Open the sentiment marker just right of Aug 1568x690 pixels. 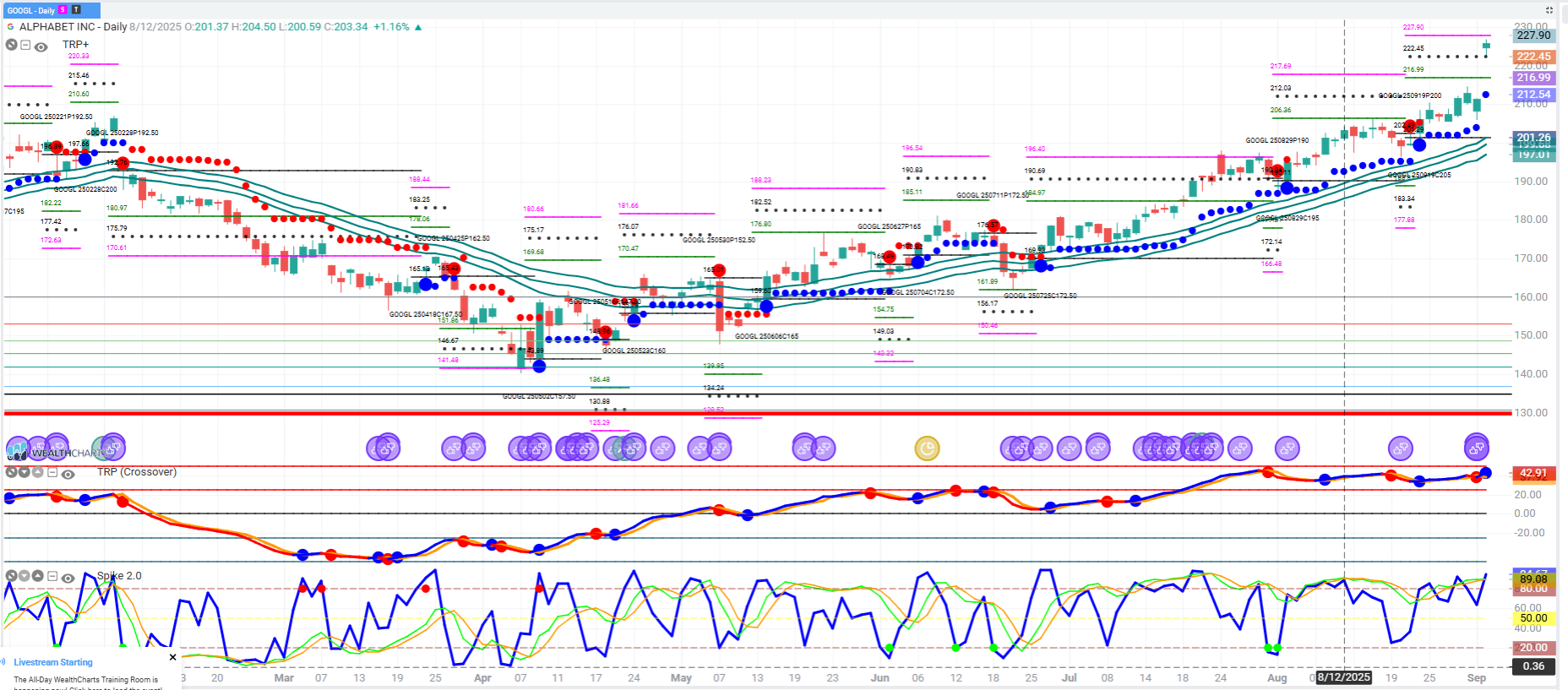click(1287, 448)
